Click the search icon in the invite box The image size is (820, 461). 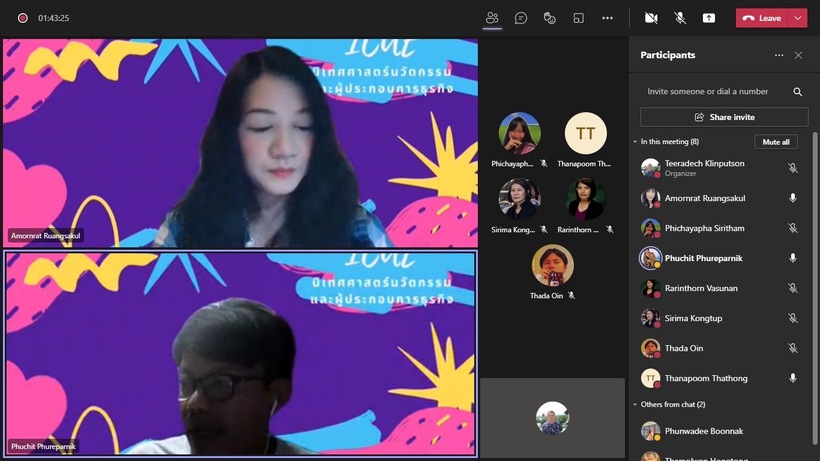click(797, 92)
